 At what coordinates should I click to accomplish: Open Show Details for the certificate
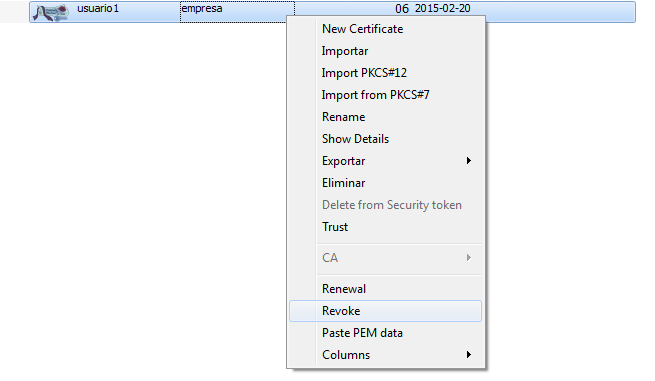(386, 139)
